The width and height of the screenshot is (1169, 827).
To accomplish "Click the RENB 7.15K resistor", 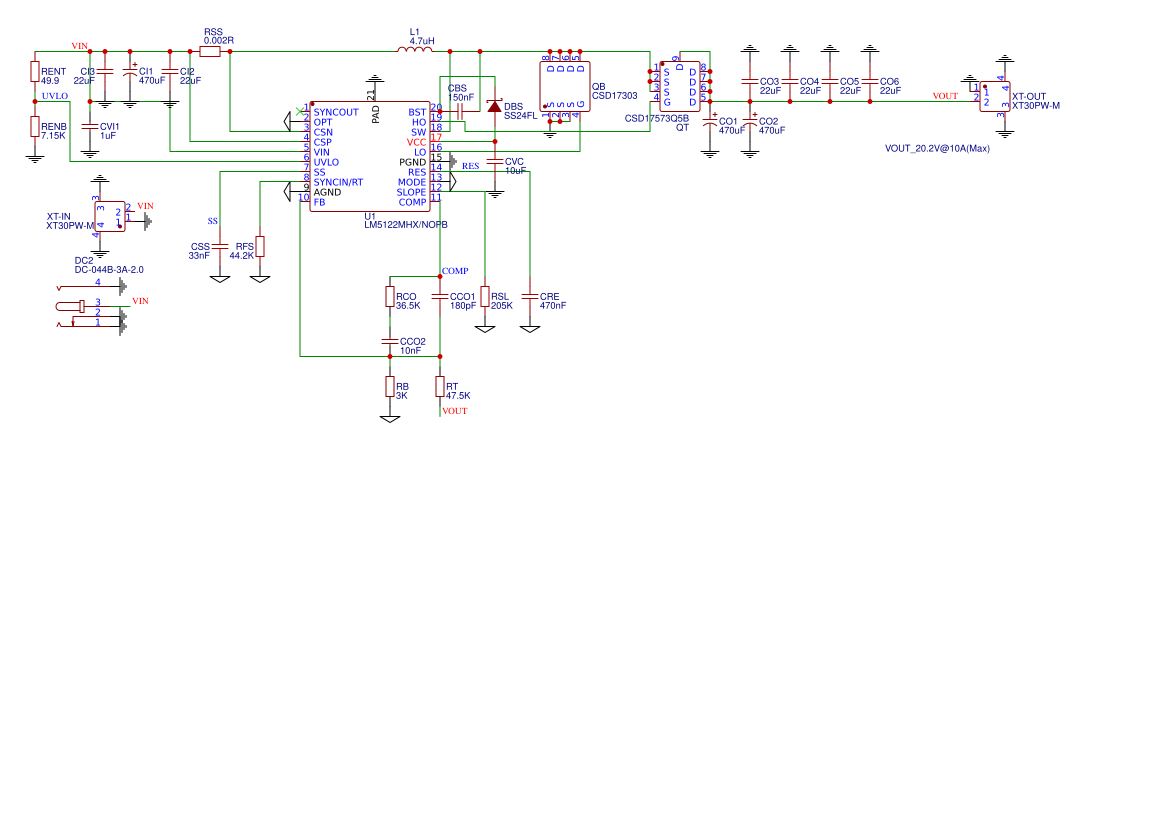I will click(x=35, y=126).
